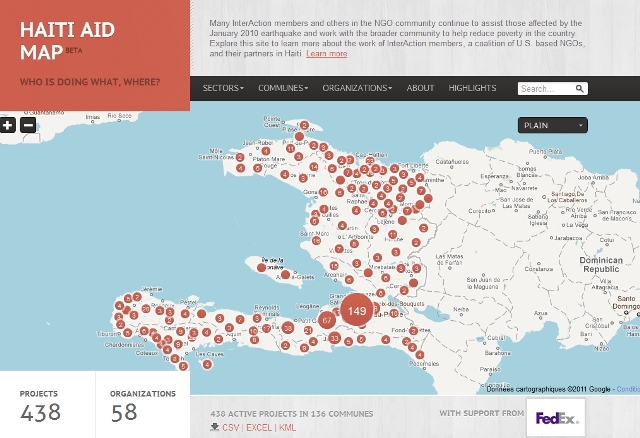Open the Highlights menu item
640x438 pixels.
click(x=472, y=89)
